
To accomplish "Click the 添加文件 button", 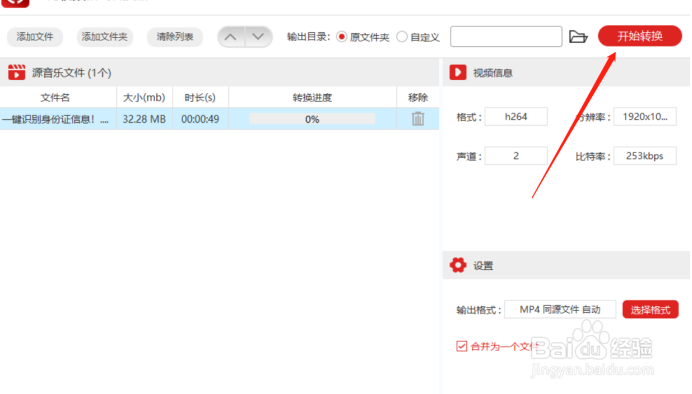I will (35, 37).
